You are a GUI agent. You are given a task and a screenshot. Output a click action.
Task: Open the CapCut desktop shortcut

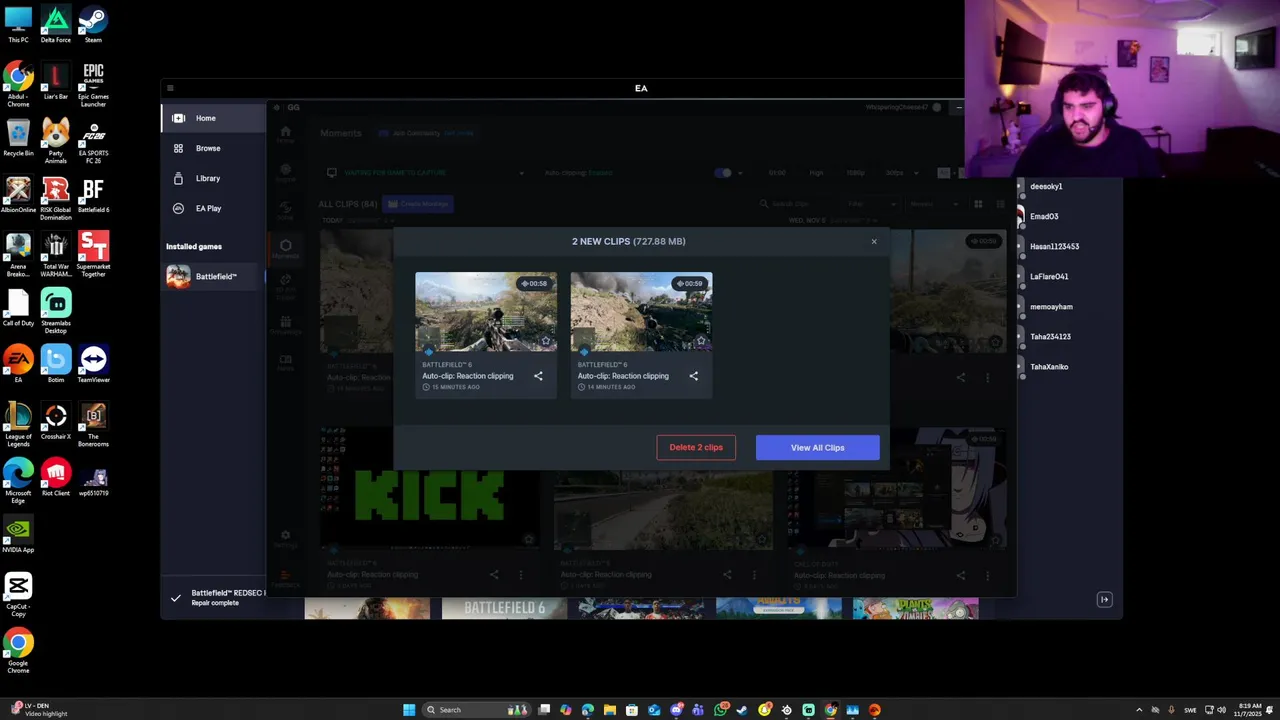coord(18,594)
